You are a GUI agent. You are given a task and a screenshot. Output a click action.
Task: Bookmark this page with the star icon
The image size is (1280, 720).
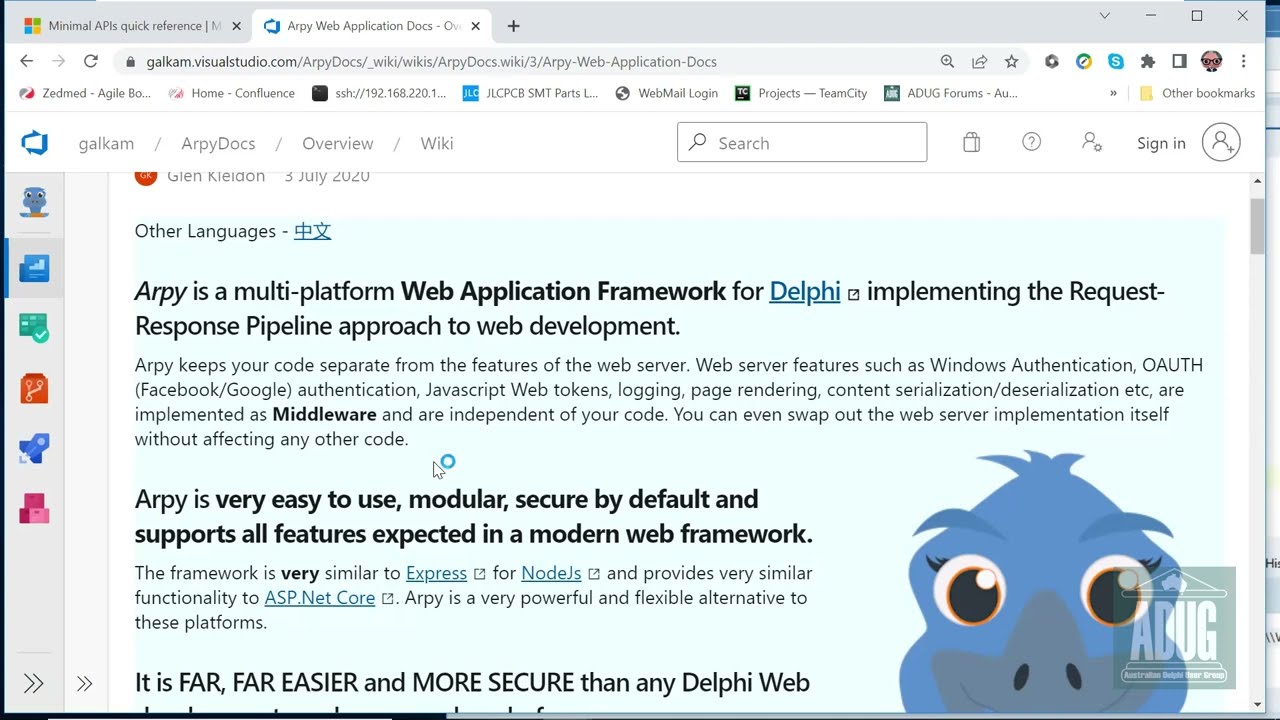1011,61
